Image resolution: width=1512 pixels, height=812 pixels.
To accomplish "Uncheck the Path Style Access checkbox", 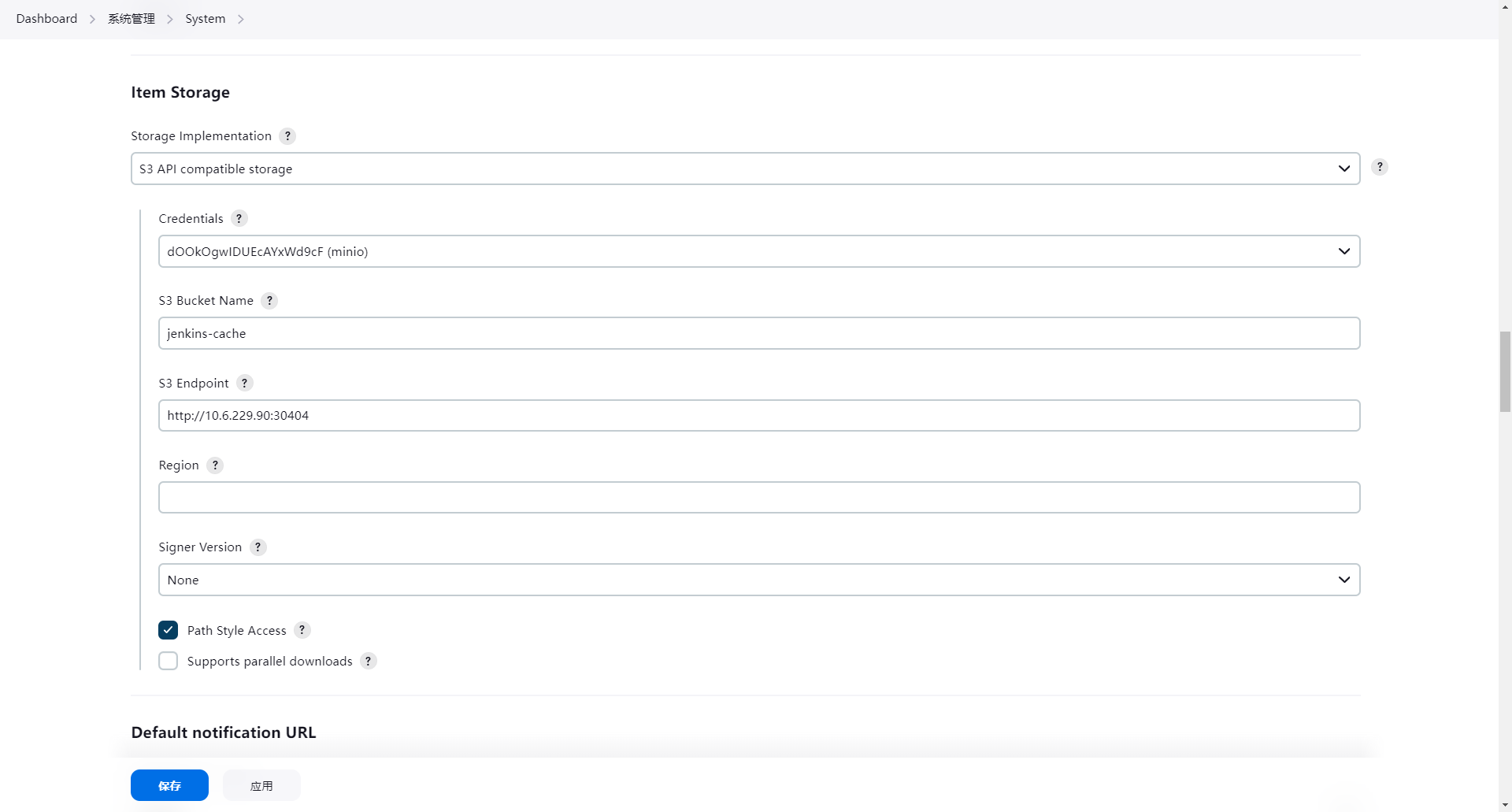I will (168, 630).
